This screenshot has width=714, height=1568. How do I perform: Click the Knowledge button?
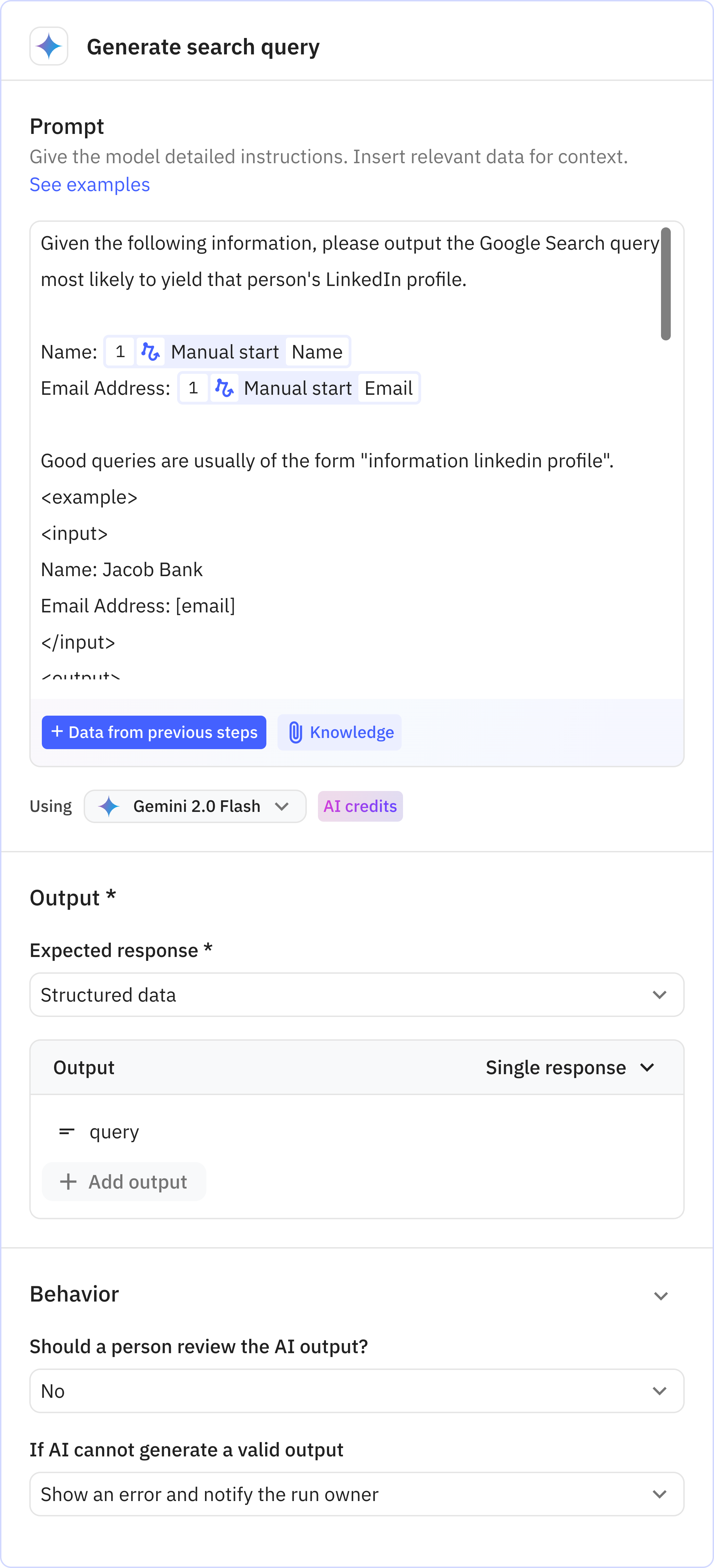[x=339, y=732]
